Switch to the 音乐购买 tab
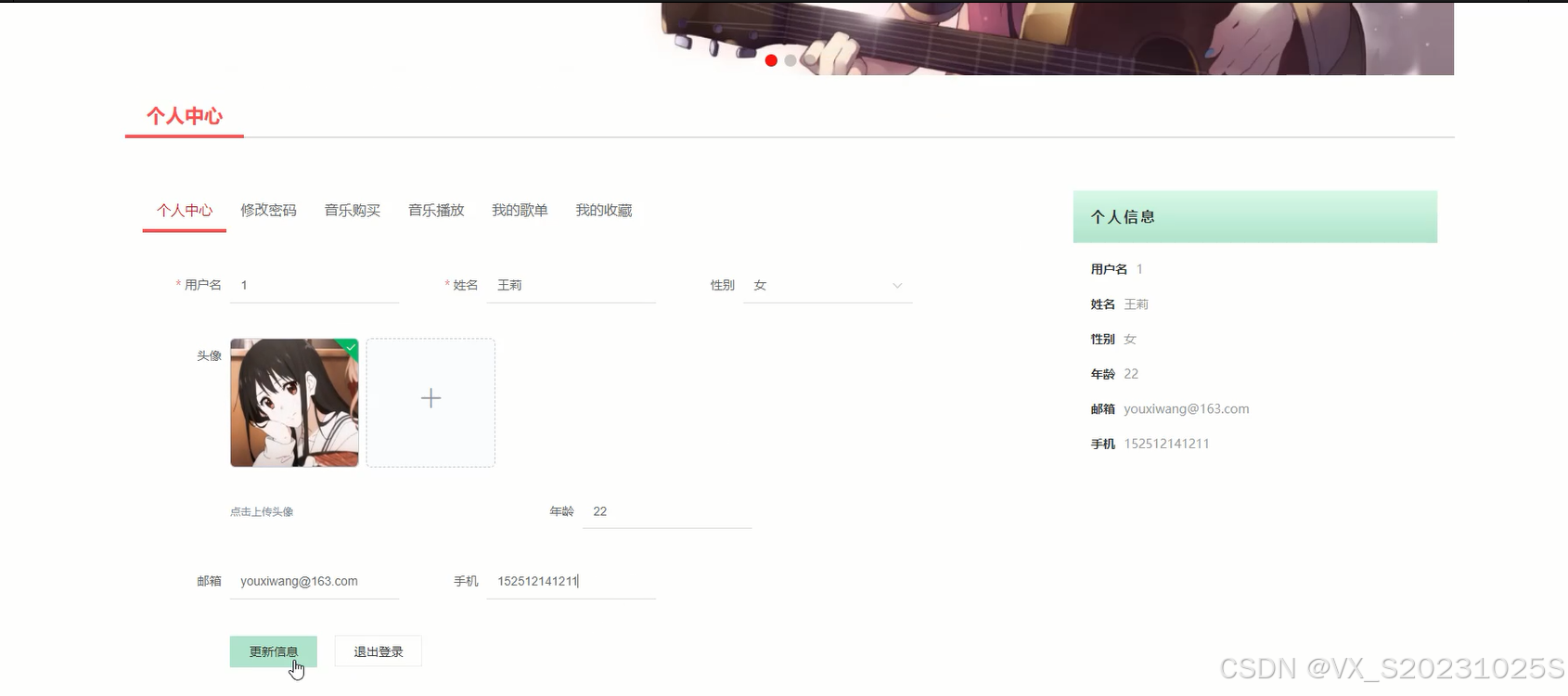The image size is (1568, 696). point(353,211)
